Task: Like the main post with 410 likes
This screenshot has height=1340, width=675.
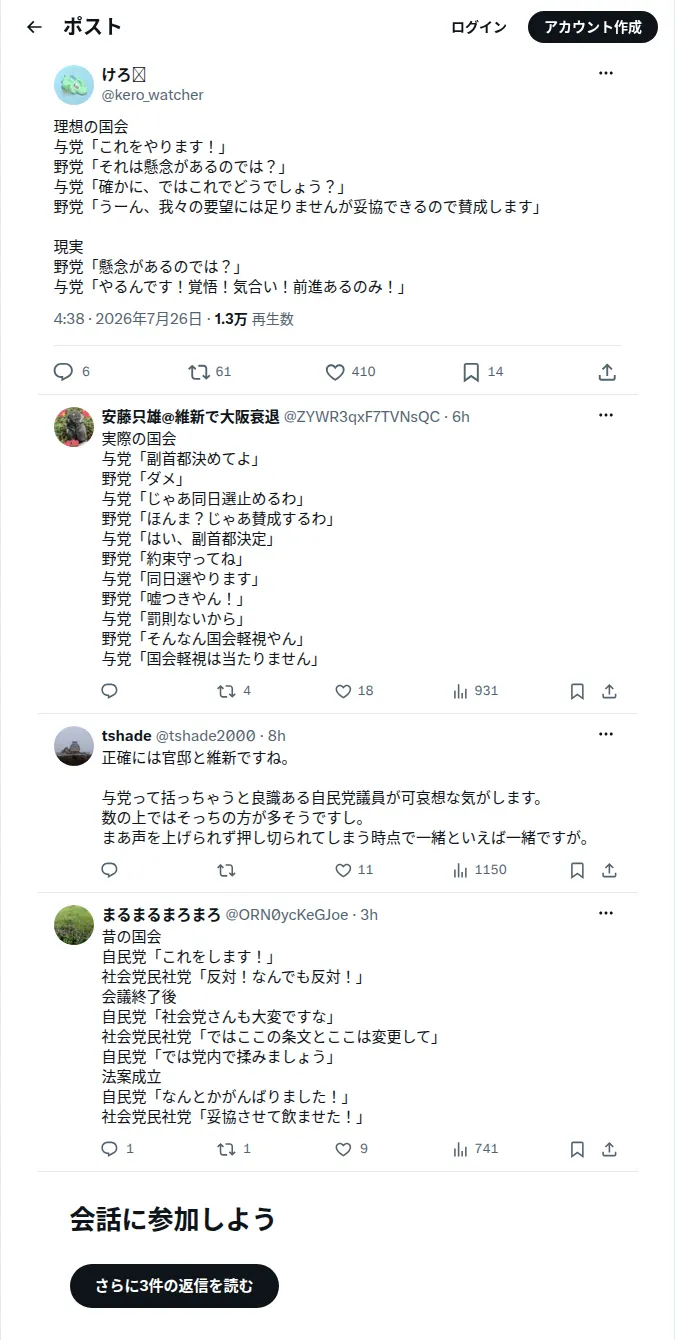Action: tap(335, 372)
